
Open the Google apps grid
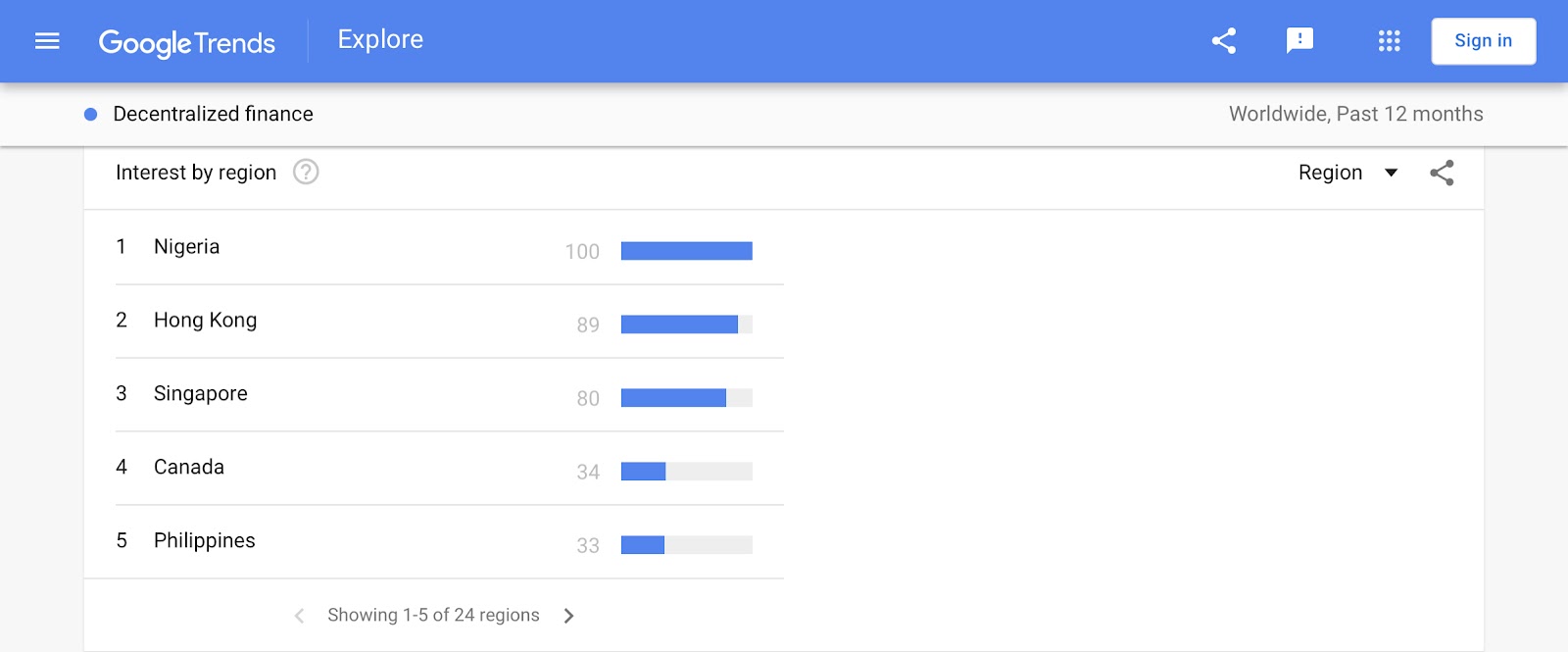point(1389,41)
